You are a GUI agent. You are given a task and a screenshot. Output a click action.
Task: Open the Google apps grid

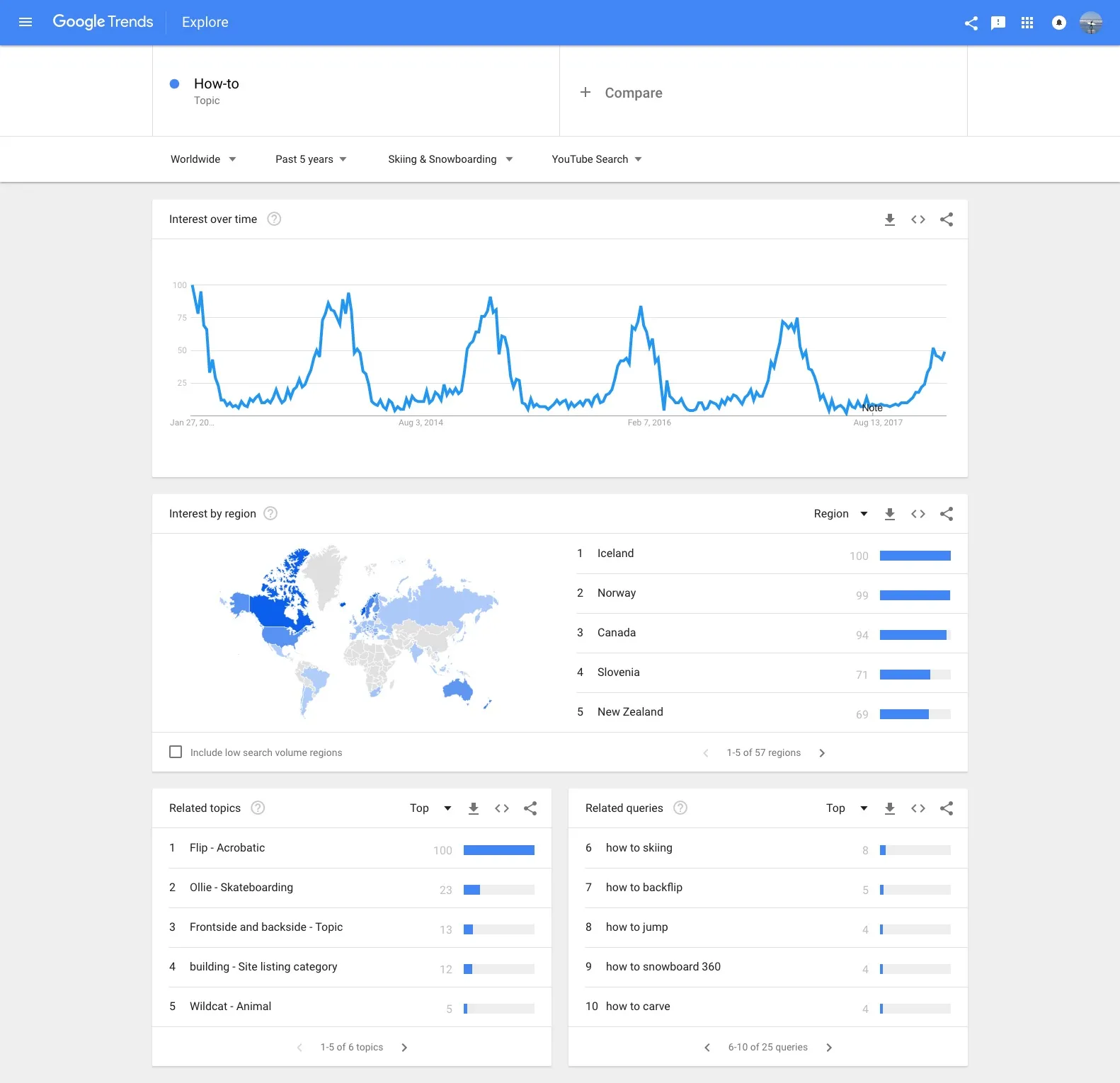point(1027,23)
